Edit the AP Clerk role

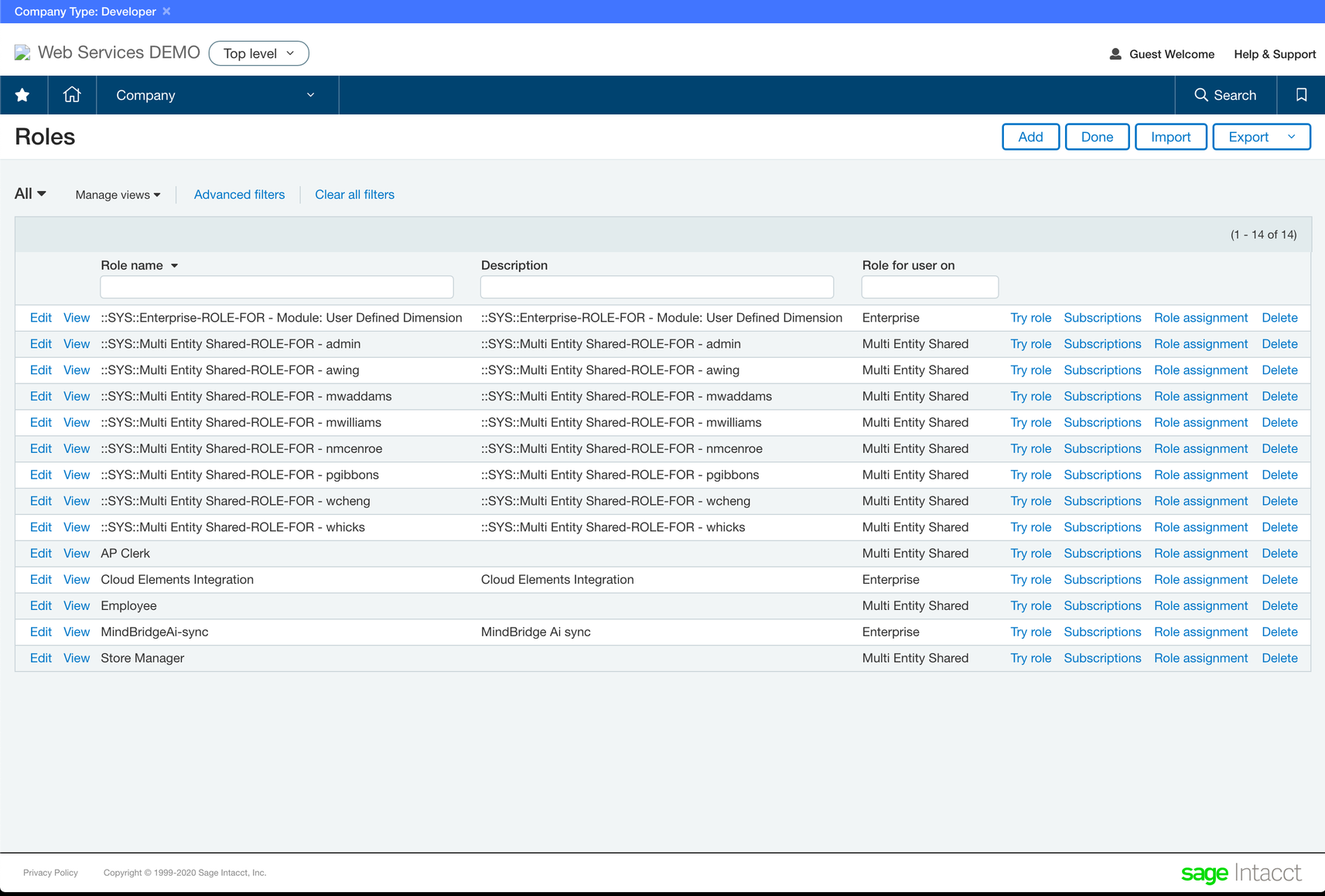point(41,554)
